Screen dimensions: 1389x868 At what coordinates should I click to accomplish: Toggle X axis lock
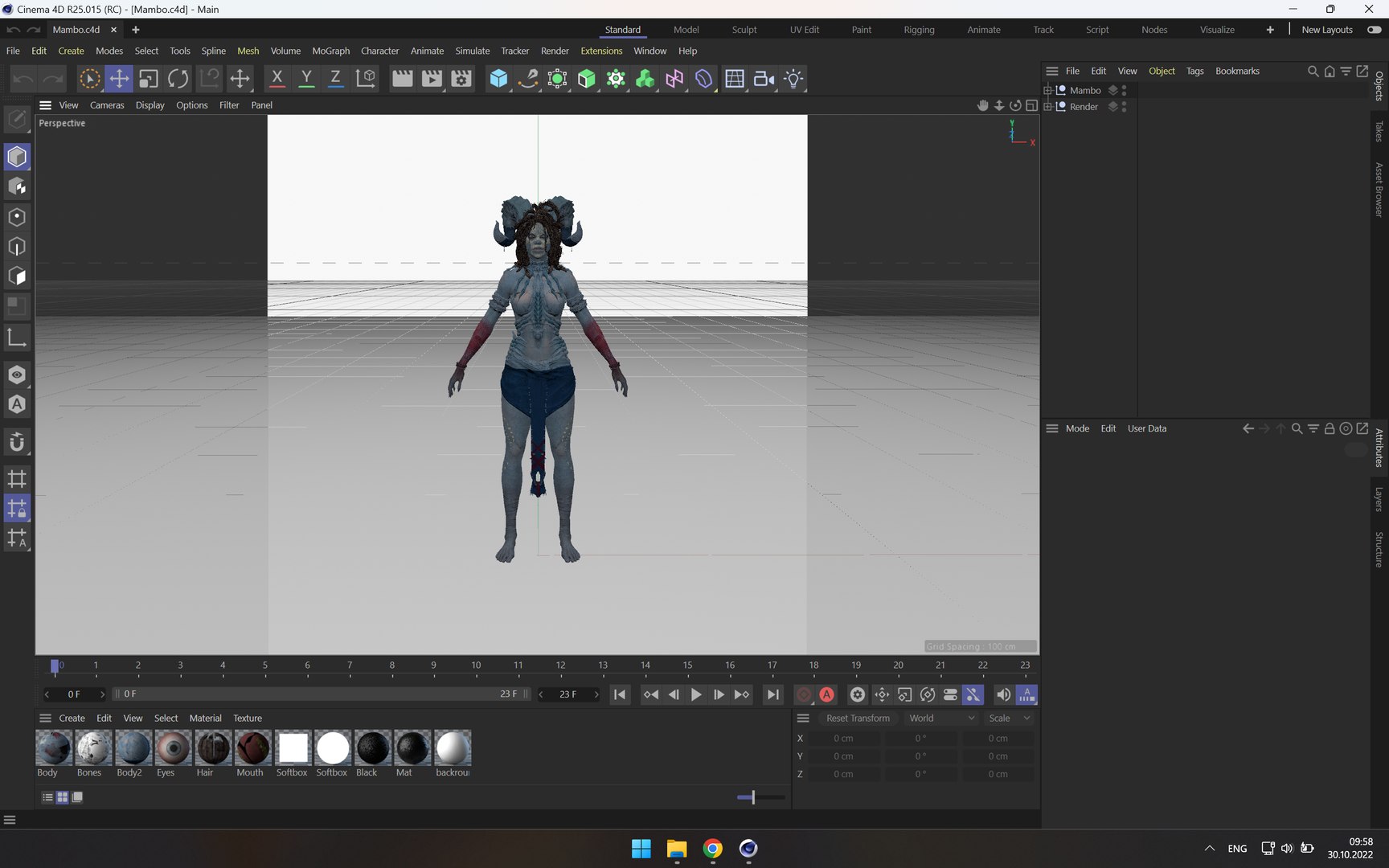click(x=277, y=79)
